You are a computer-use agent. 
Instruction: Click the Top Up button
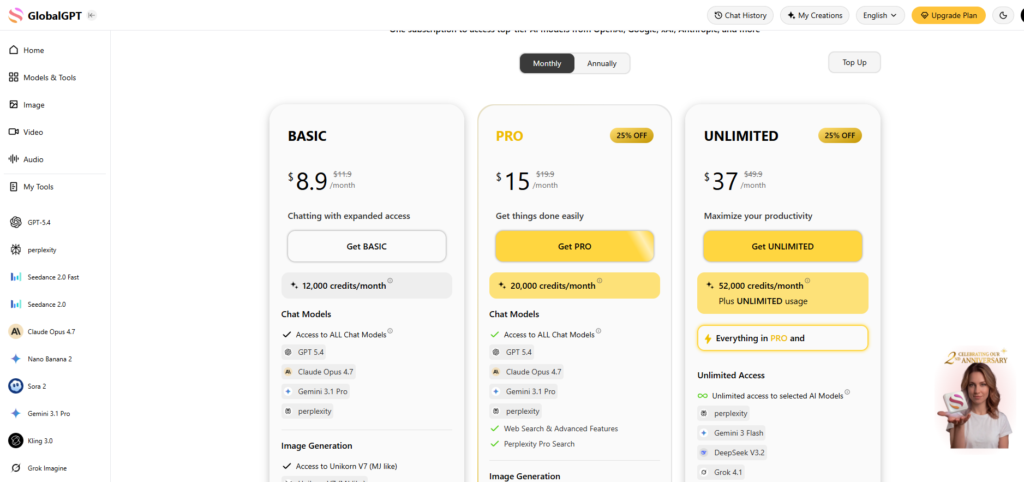coord(854,62)
